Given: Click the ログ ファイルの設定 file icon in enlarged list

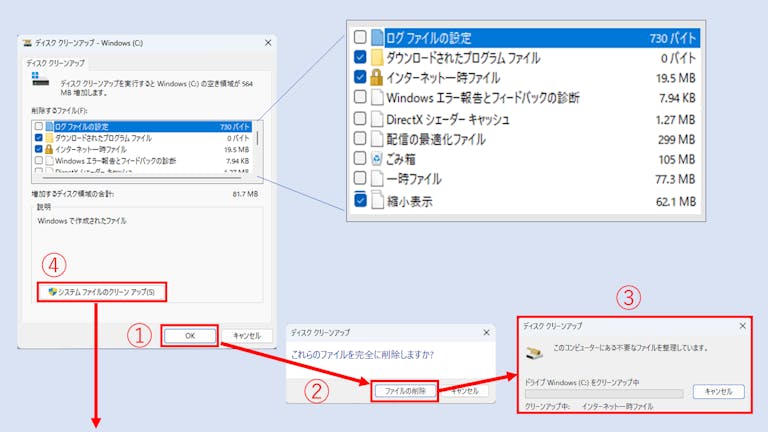Looking at the screenshot, I should pos(377,37).
